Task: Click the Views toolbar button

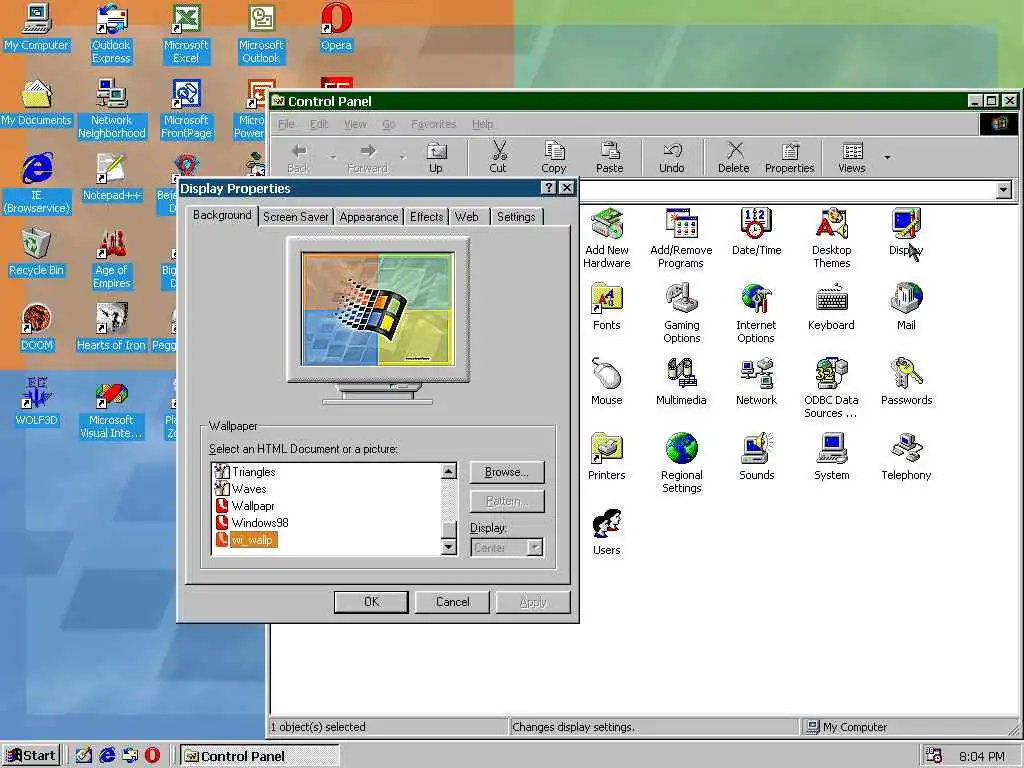Action: (852, 157)
